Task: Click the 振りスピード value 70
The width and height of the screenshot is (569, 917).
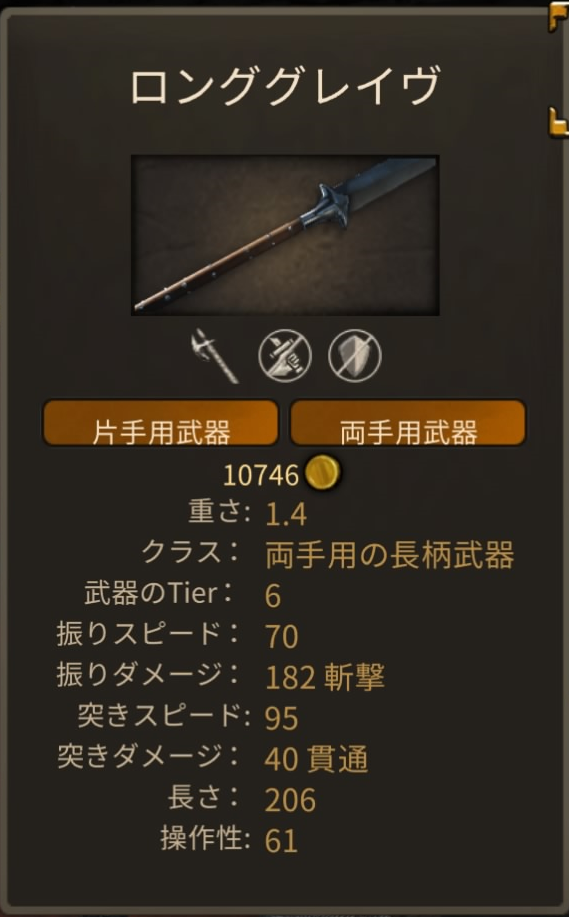Action: pos(282,636)
